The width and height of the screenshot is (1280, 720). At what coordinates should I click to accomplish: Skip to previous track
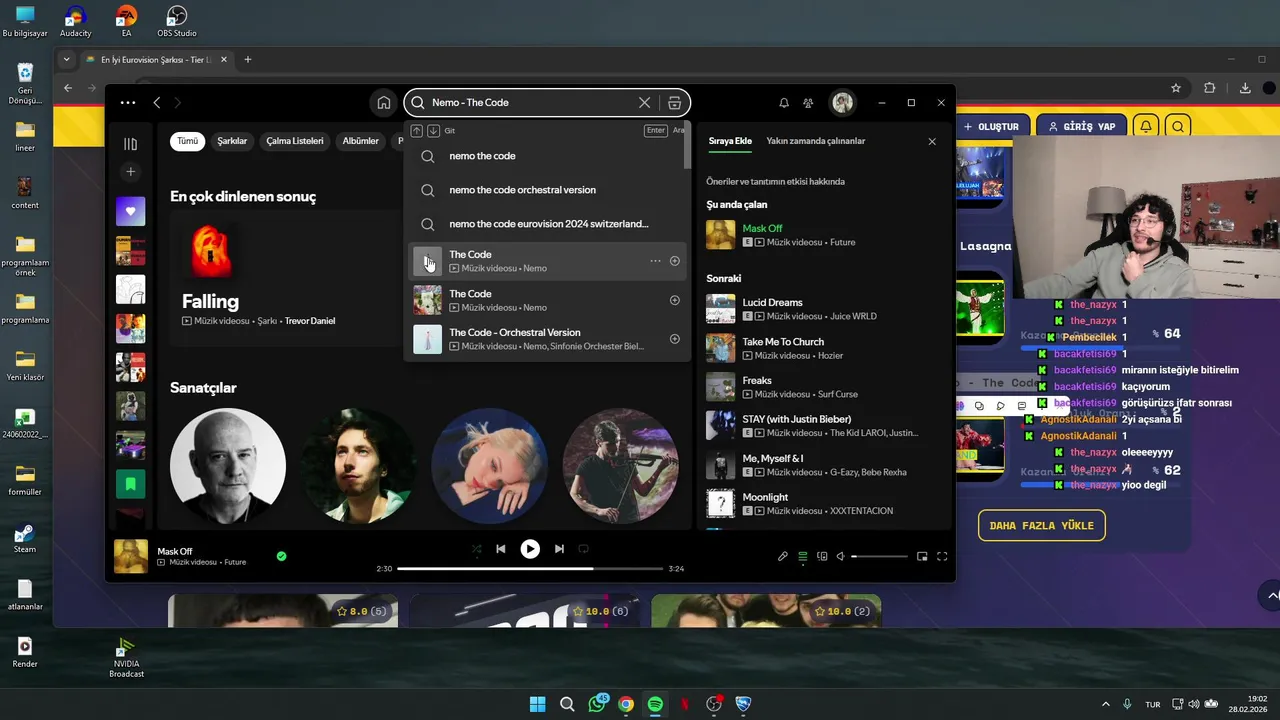pos(501,549)
